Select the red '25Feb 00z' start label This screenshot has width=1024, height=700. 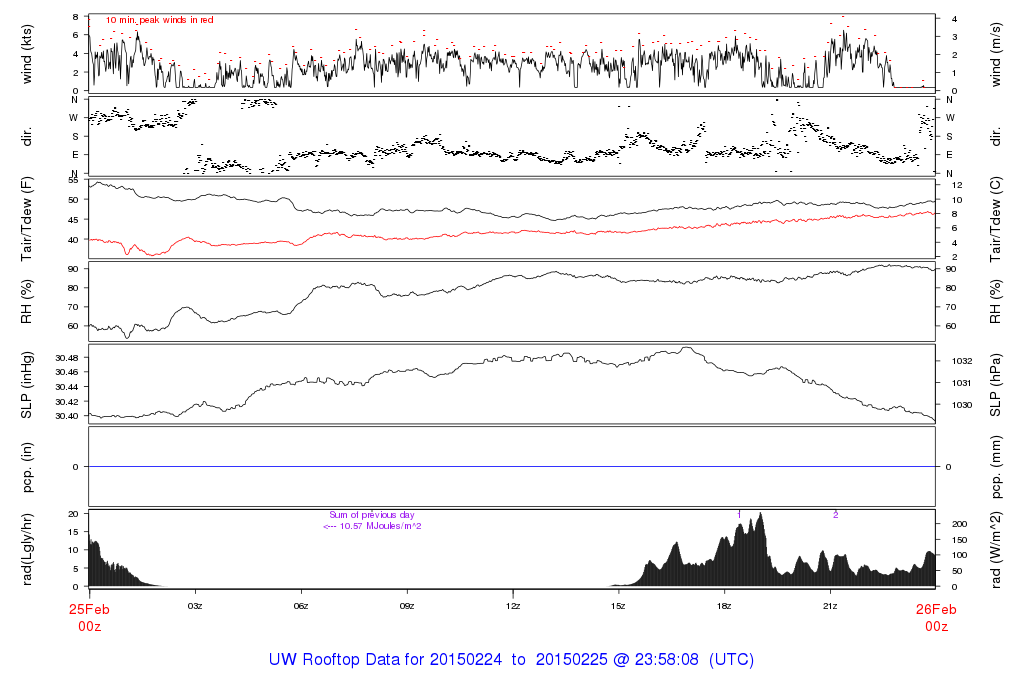pyautogui.click(x=88, y=617)
